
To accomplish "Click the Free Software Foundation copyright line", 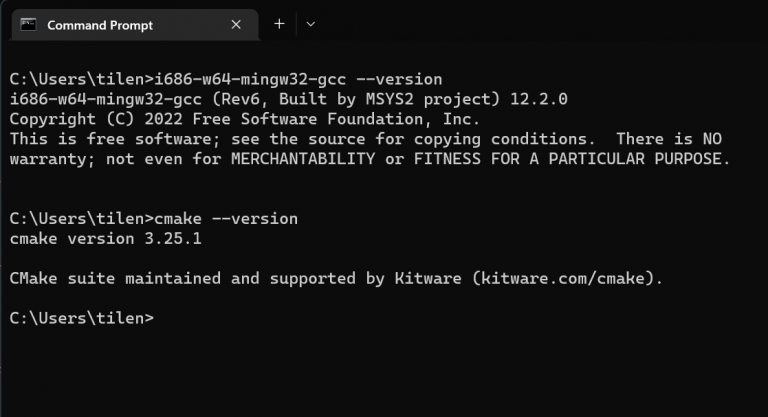I will tap(245, 119).
